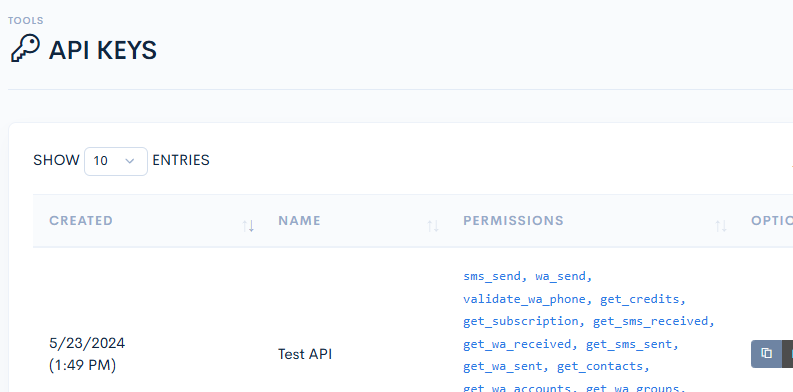Click the get_wa_received permission
Image resolution: width=793 pixels, height=392 pixels.
(x=517, y=344)
